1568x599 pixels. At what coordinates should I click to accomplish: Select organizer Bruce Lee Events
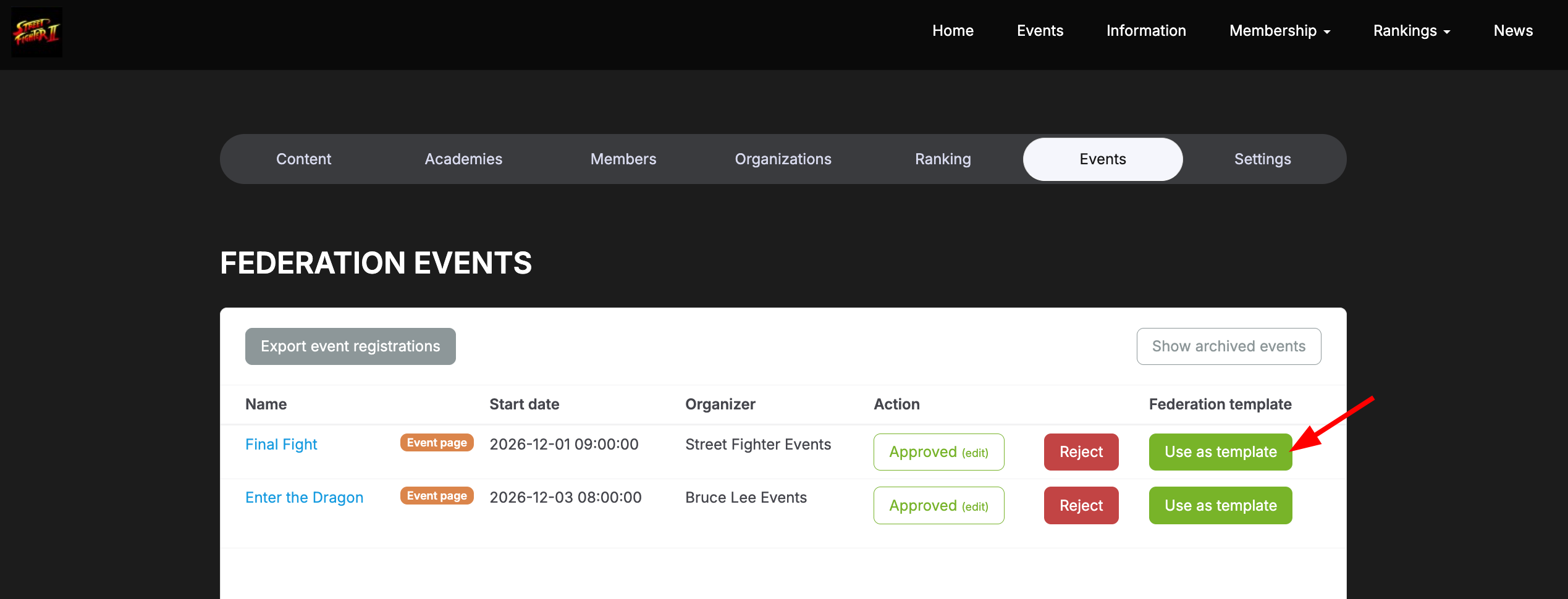tap(746, 498)
